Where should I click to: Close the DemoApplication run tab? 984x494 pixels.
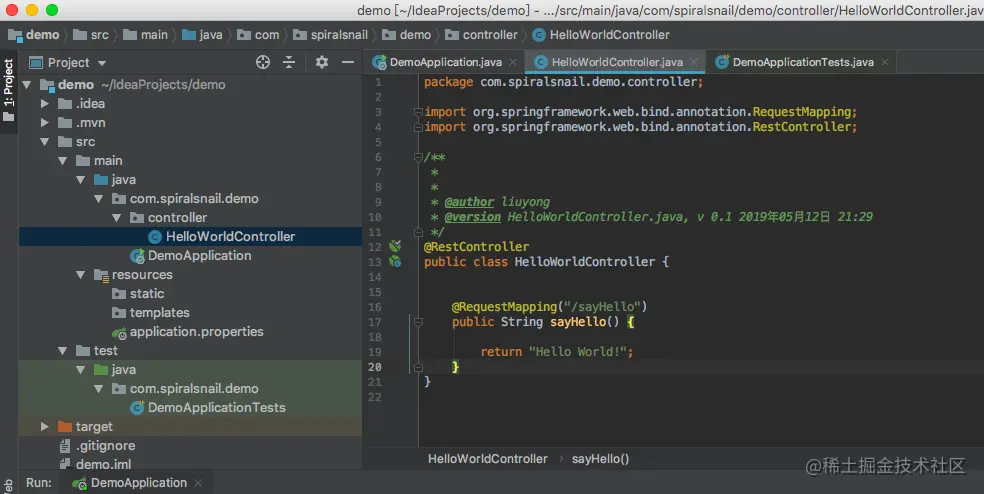198,483
